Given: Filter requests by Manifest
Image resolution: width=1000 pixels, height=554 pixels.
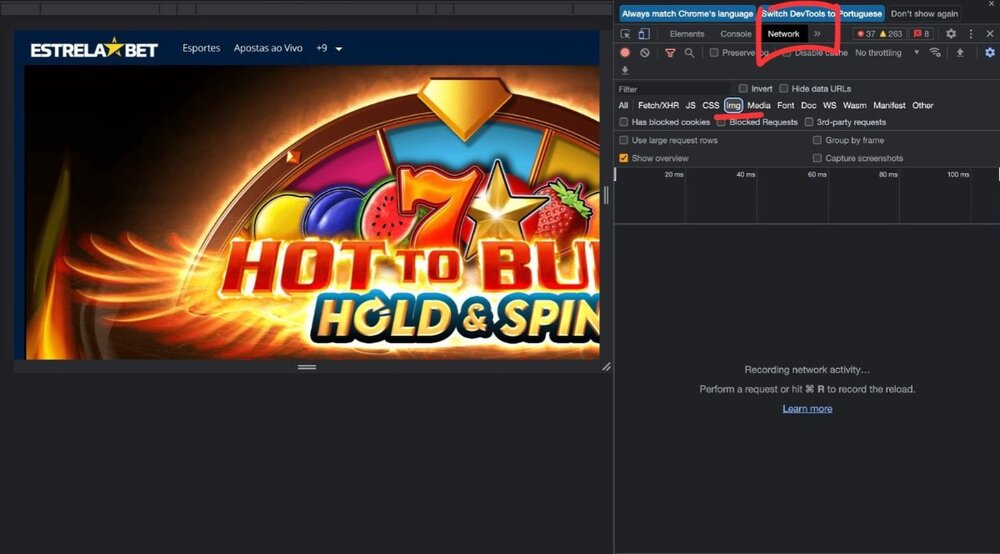Looking at the screenshot, I should pyautogui.click(x=889, y=105).
